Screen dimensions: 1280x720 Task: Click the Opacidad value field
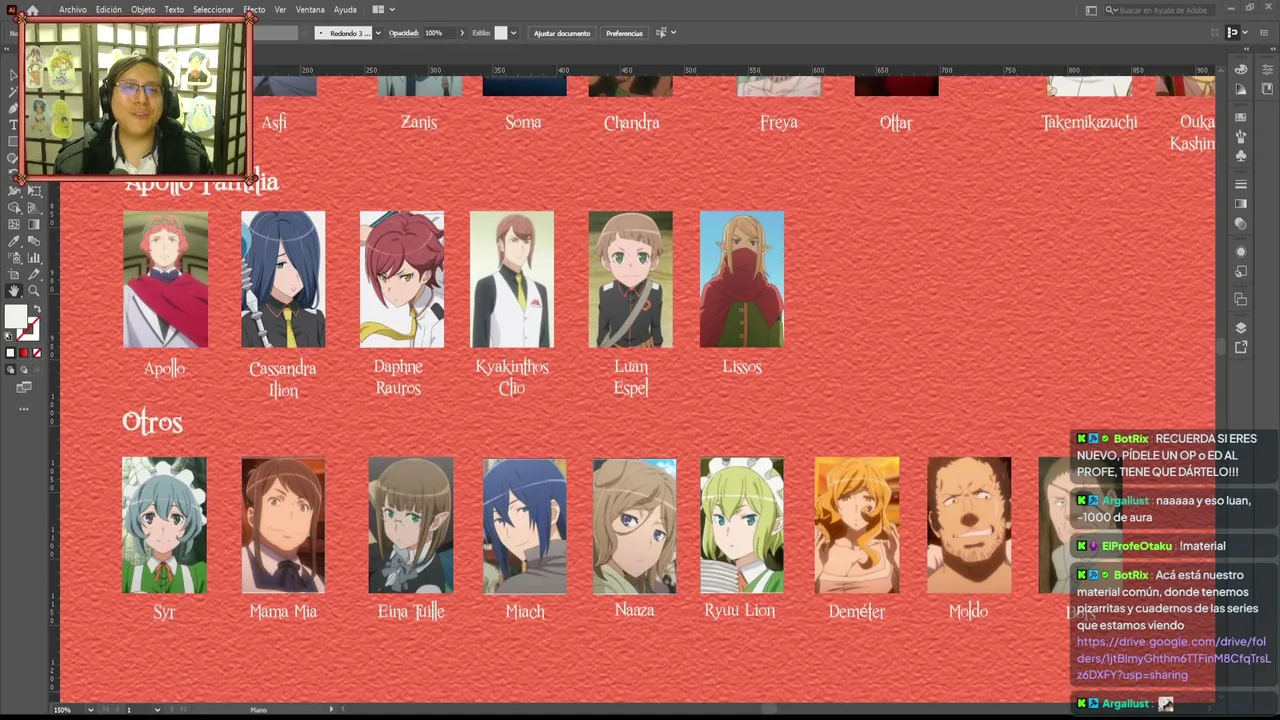tap(439, 33)
